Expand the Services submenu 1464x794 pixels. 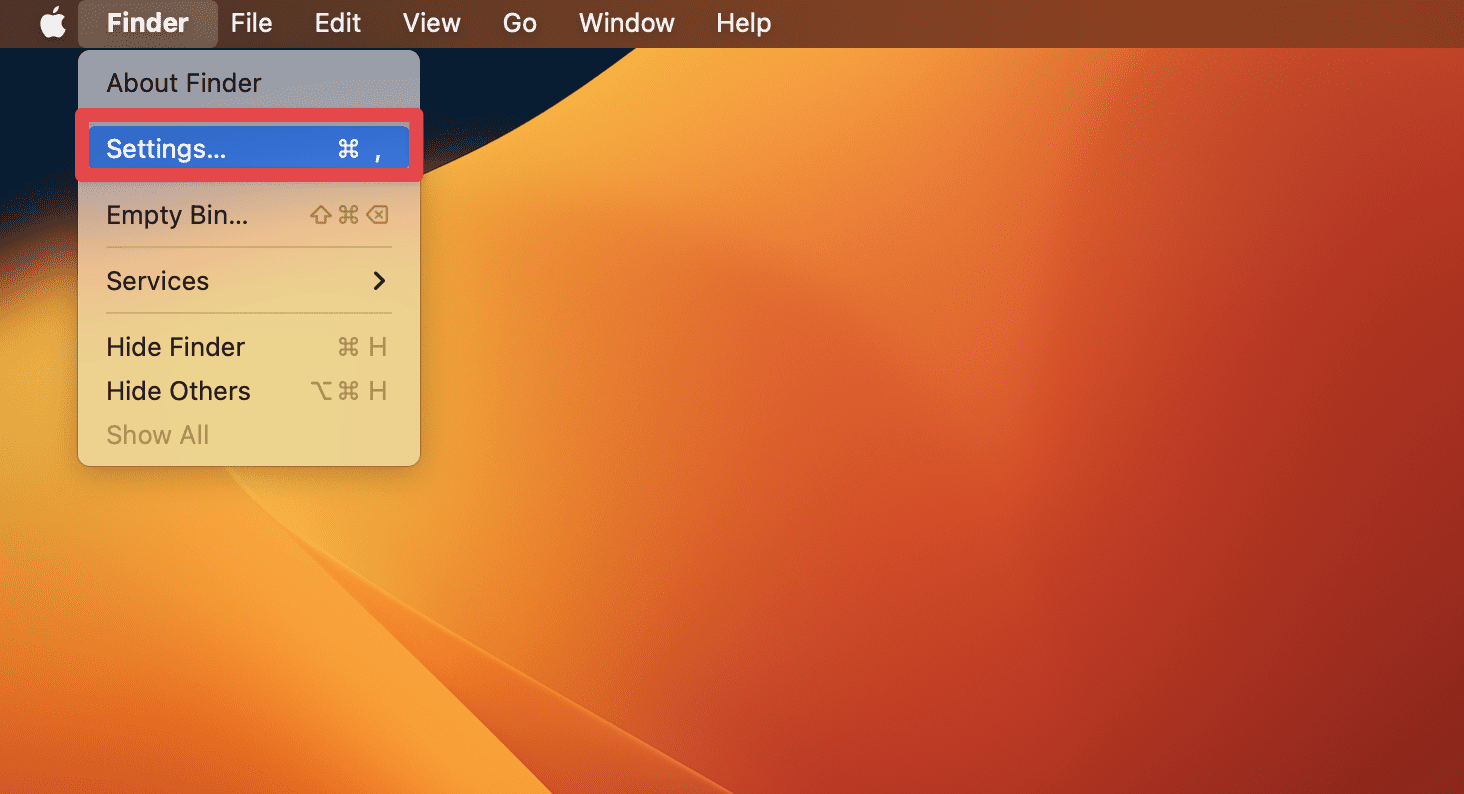pos(249,281)
